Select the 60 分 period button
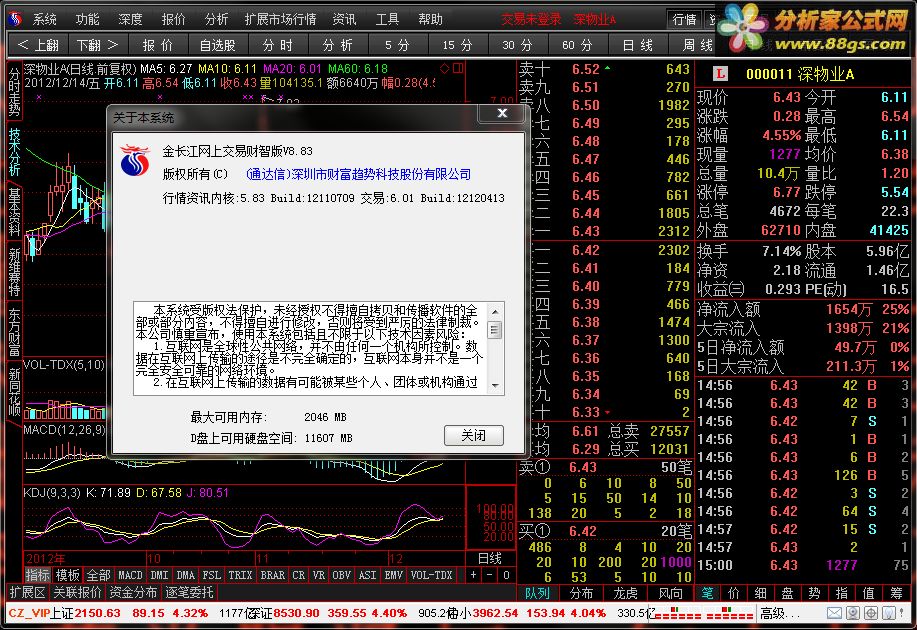Image resolution: width=917 pixels, height=630 pixels. click(x=577, y=45)
